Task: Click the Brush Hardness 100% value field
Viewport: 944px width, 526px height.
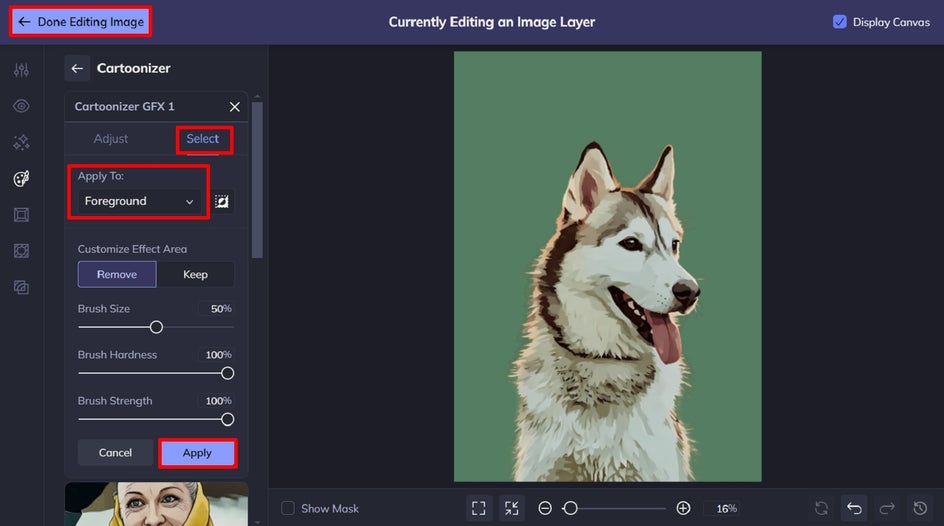Action: (x=217, y=355)
